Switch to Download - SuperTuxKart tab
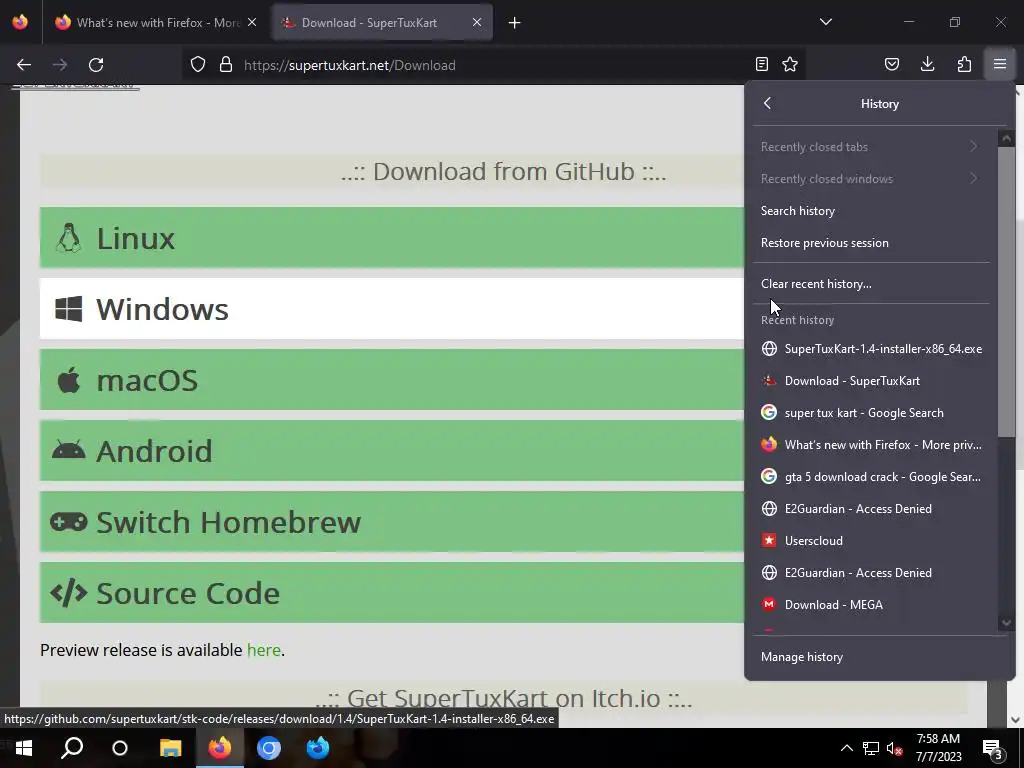Image resolution: width=1024 pixels, height=768 pixels. 382,23
